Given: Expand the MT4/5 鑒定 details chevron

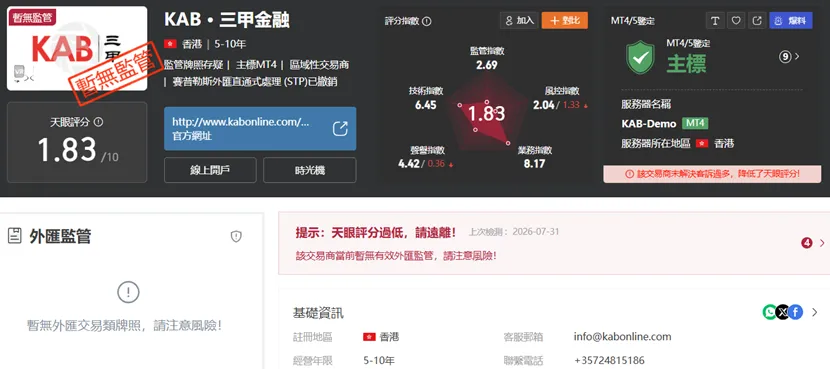Looking at the screenshot, I should coord(797,56).
